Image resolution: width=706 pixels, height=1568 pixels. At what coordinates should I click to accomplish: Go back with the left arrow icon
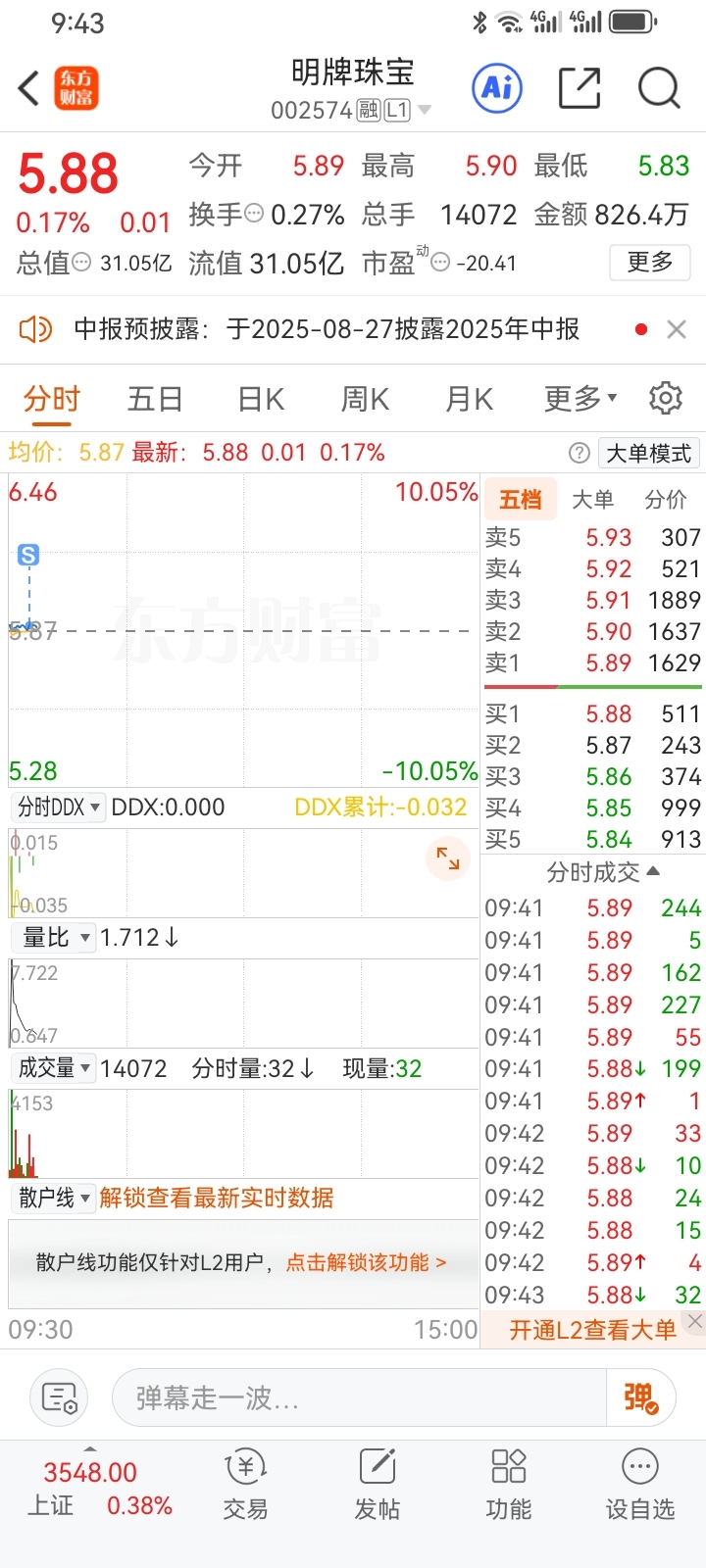(28, 88)
